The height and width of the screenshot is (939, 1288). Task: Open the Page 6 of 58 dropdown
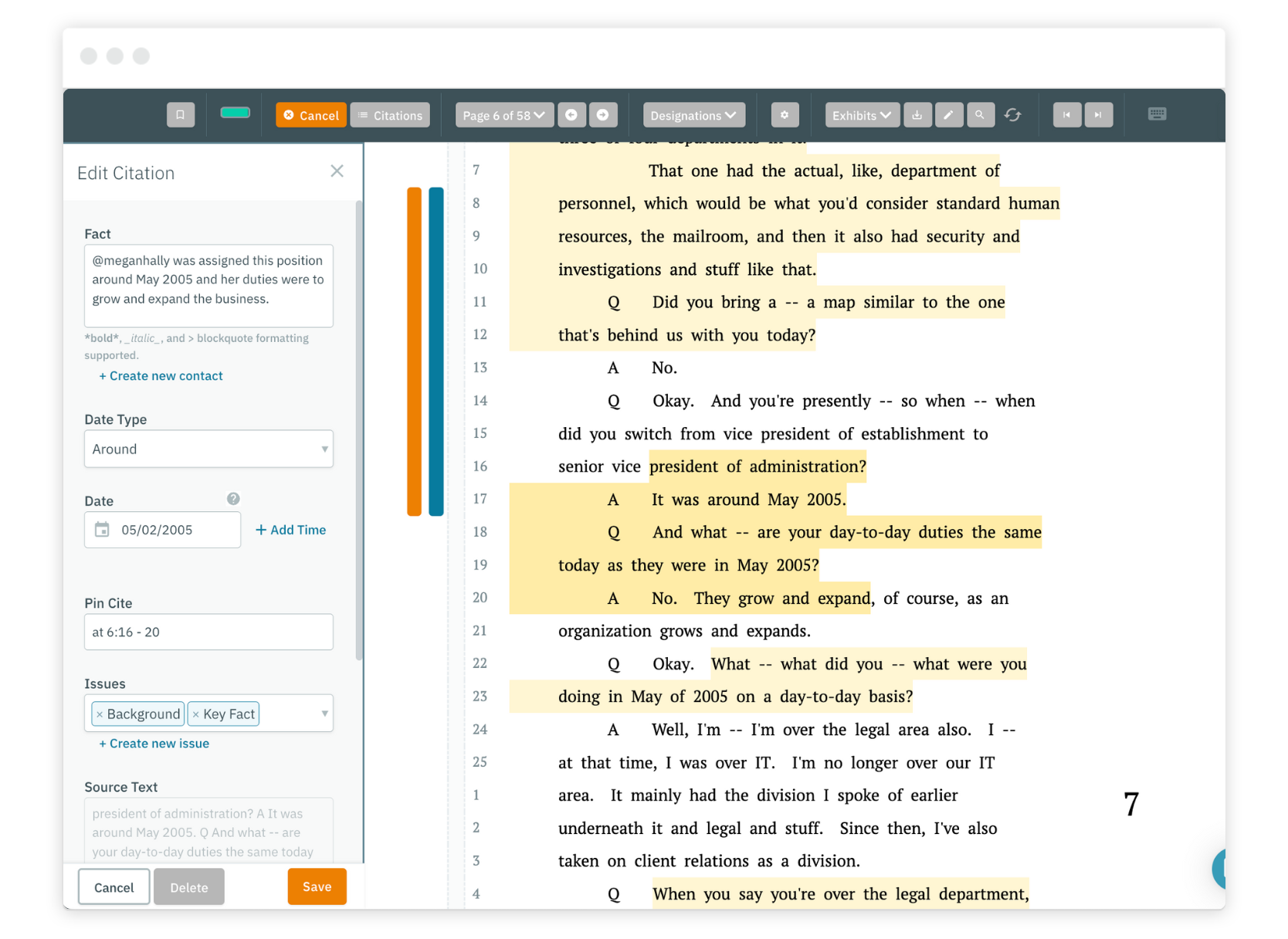503,114
